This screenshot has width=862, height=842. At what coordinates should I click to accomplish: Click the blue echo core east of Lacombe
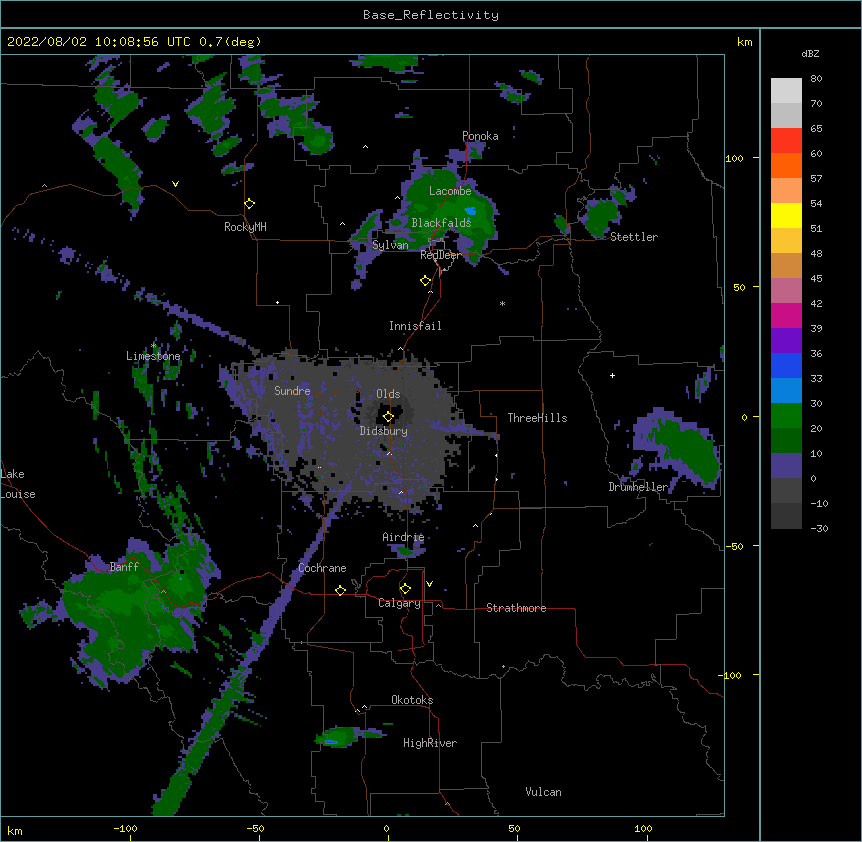[470, 210]
